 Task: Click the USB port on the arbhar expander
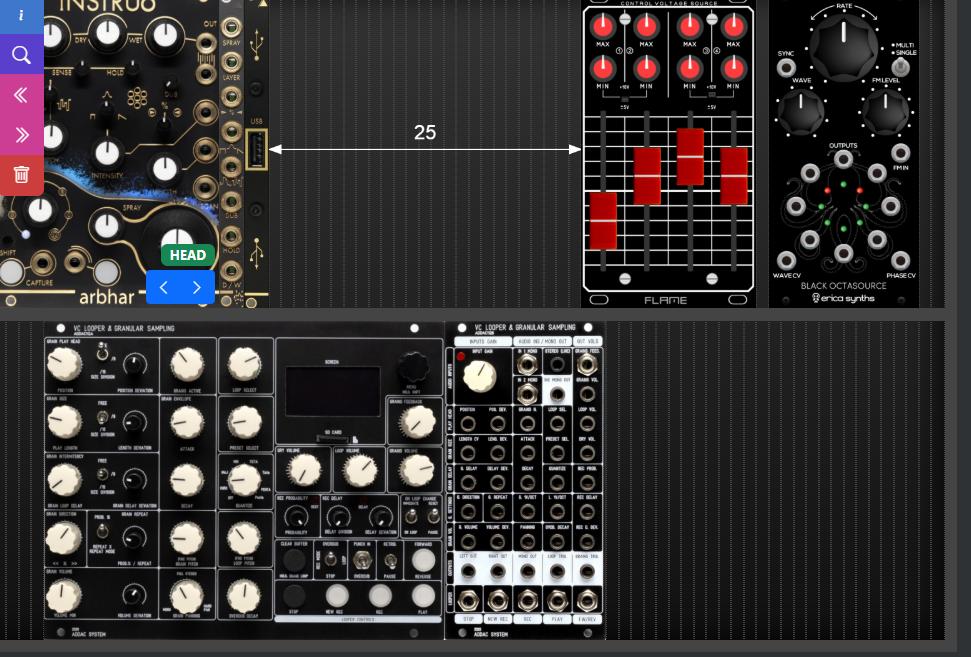coord(256,150)
